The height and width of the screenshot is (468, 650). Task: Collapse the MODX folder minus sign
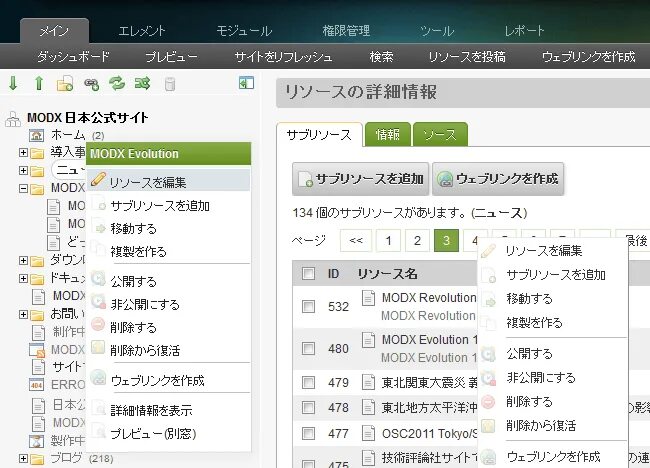pyautogui.click(x=24, y=189)
